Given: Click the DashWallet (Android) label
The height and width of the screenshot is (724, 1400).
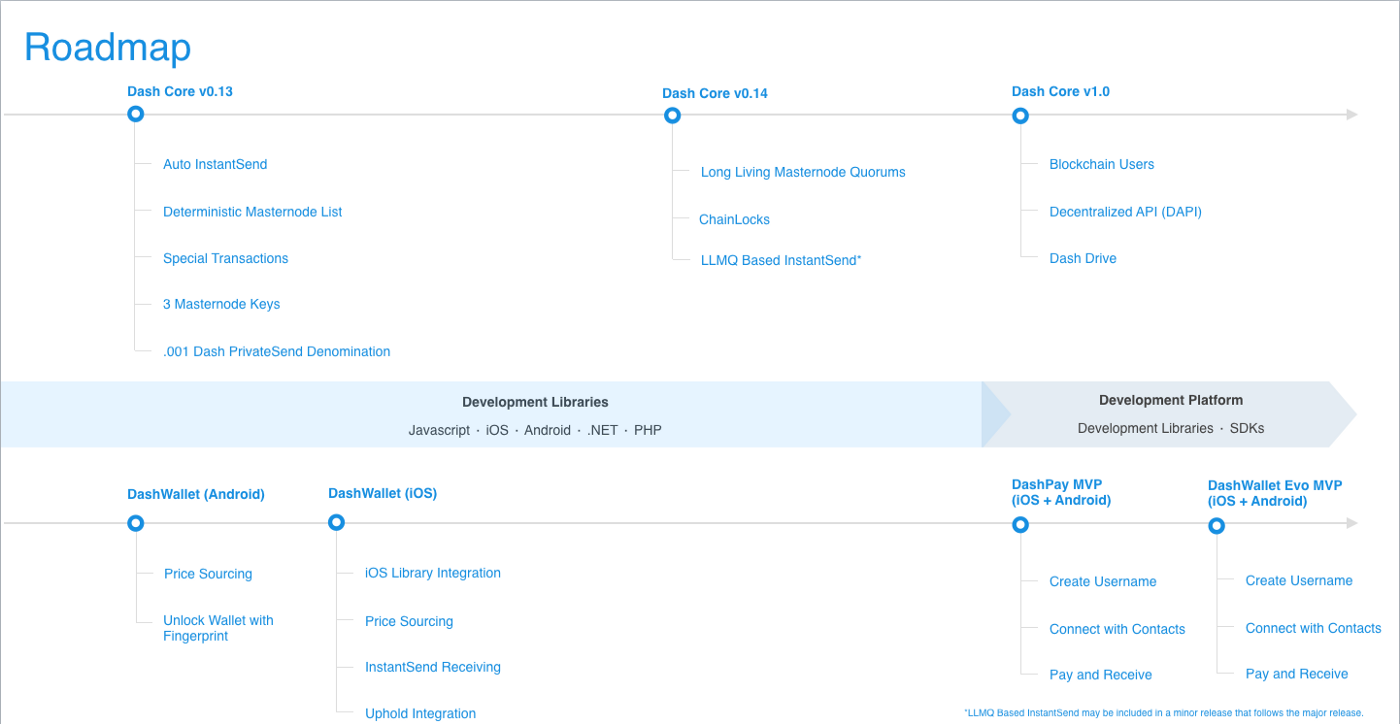Looking at the screenshot, I should (x=196, y=494).
